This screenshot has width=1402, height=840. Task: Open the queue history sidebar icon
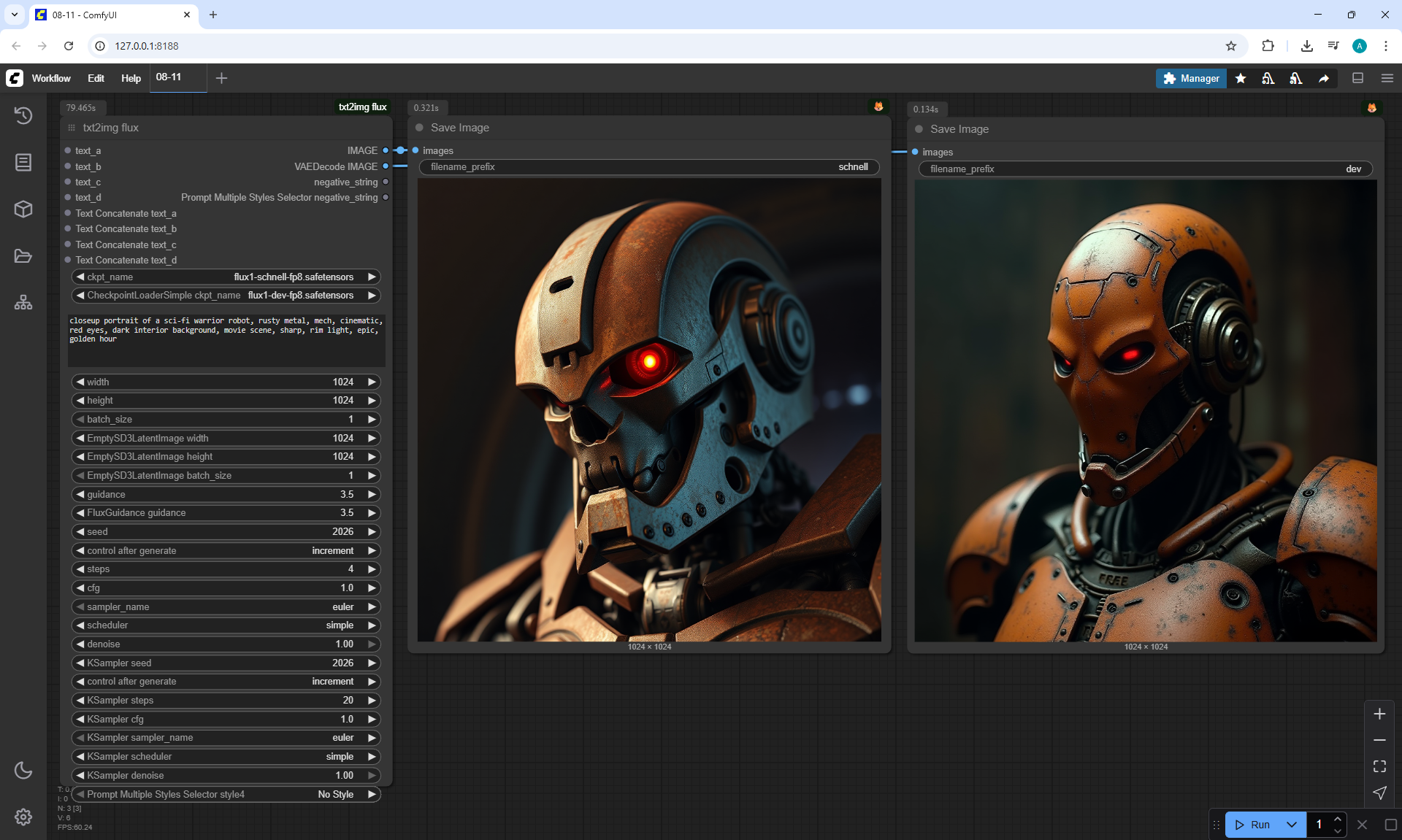[23, 115]
